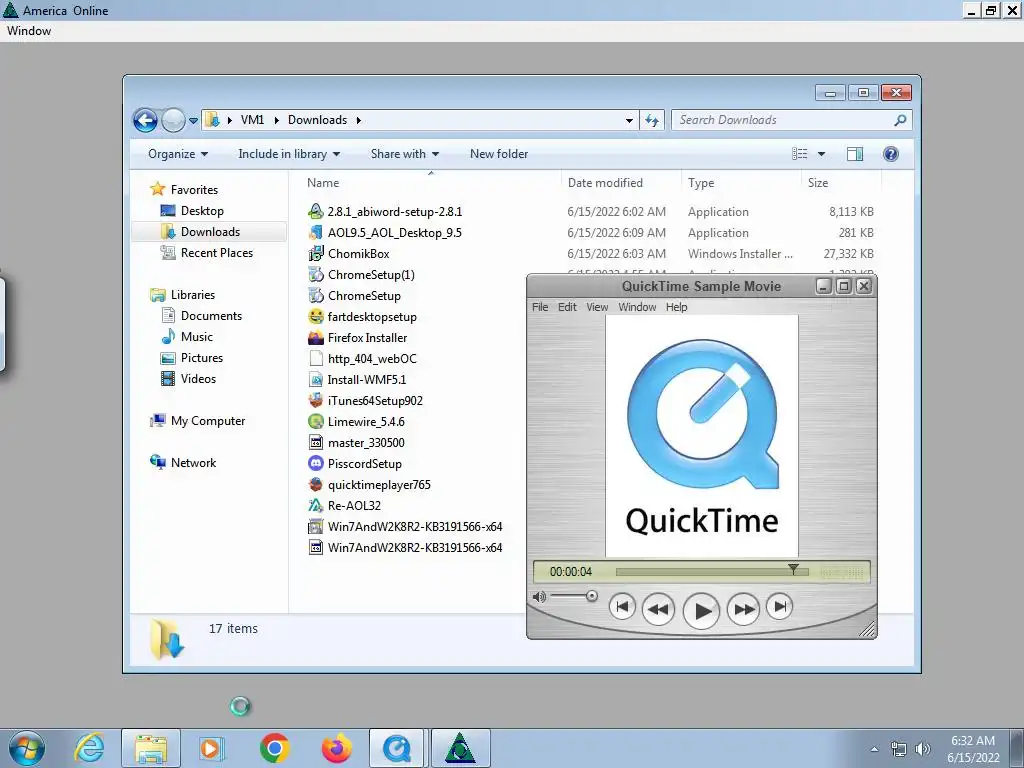1024x768 pixels.
Task: Open Windows Media Player taskbar icon
Action: point(211,748)
